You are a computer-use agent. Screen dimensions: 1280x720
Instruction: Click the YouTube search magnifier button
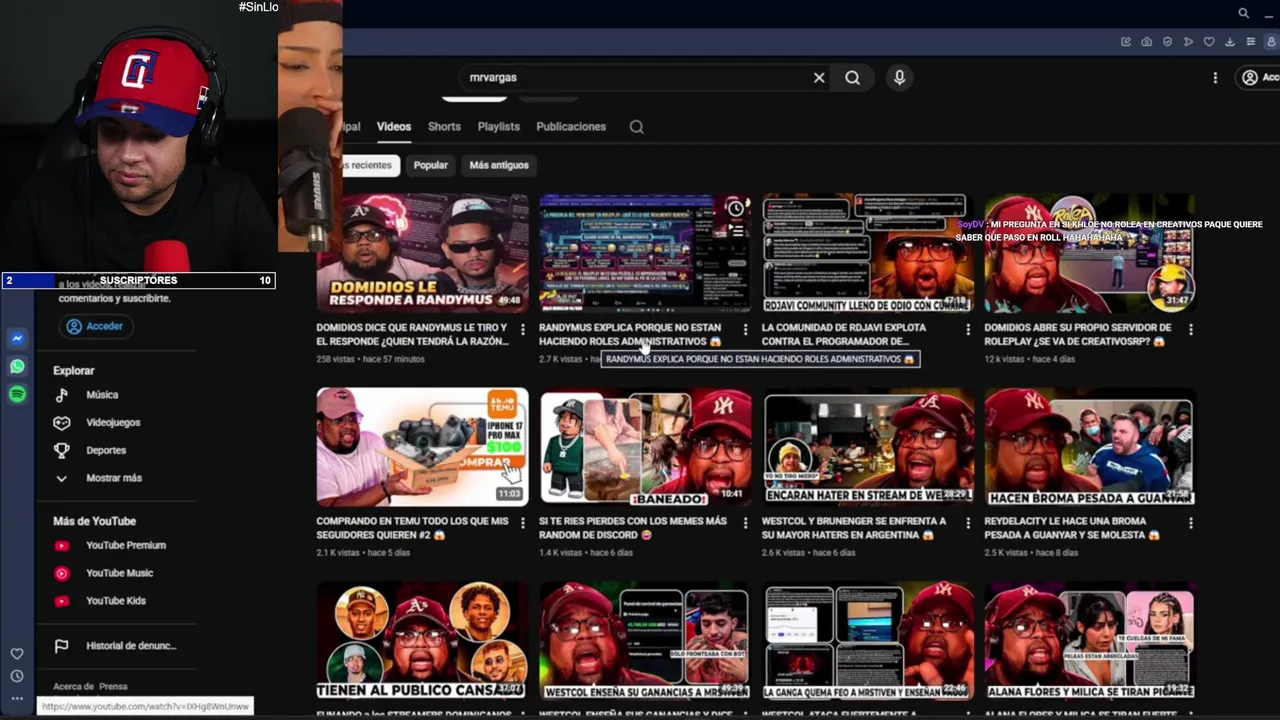coord(852,77)
